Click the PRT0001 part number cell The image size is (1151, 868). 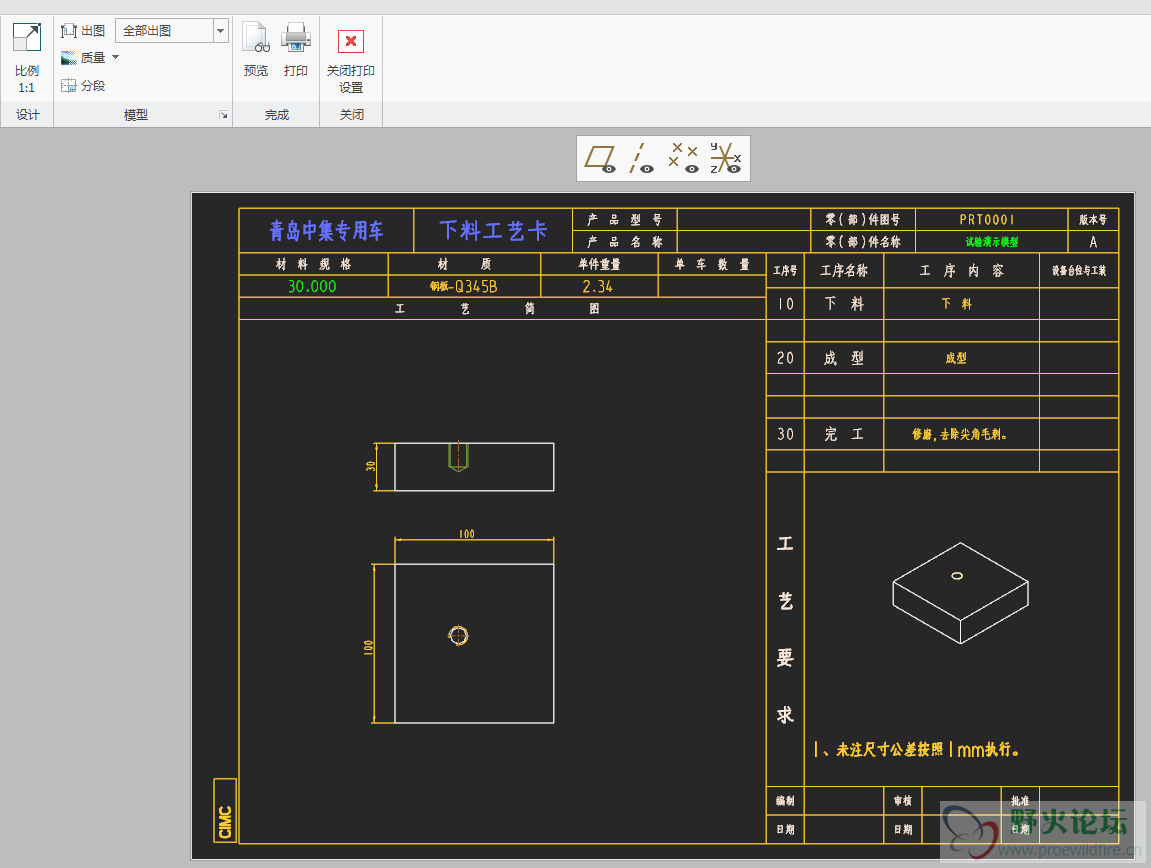[x=992, y=220]
